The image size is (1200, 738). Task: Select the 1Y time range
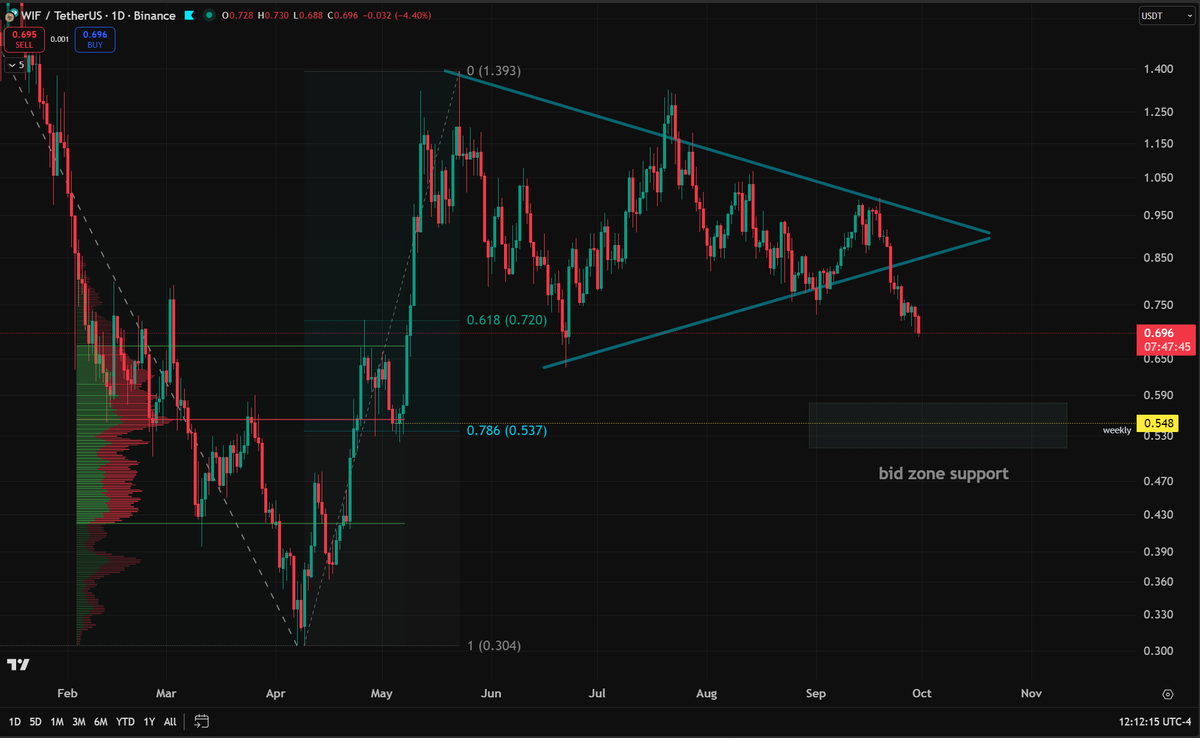pos(149,720)
